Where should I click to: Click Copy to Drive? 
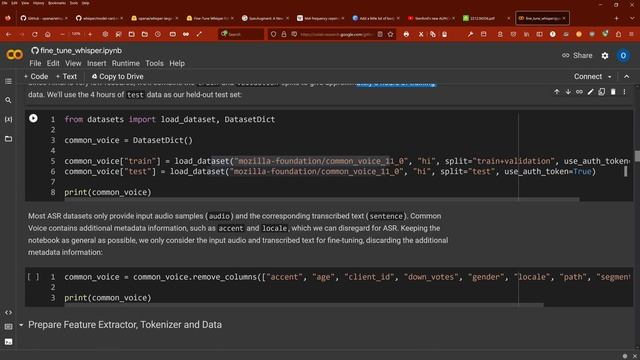(x=117, y=76)
